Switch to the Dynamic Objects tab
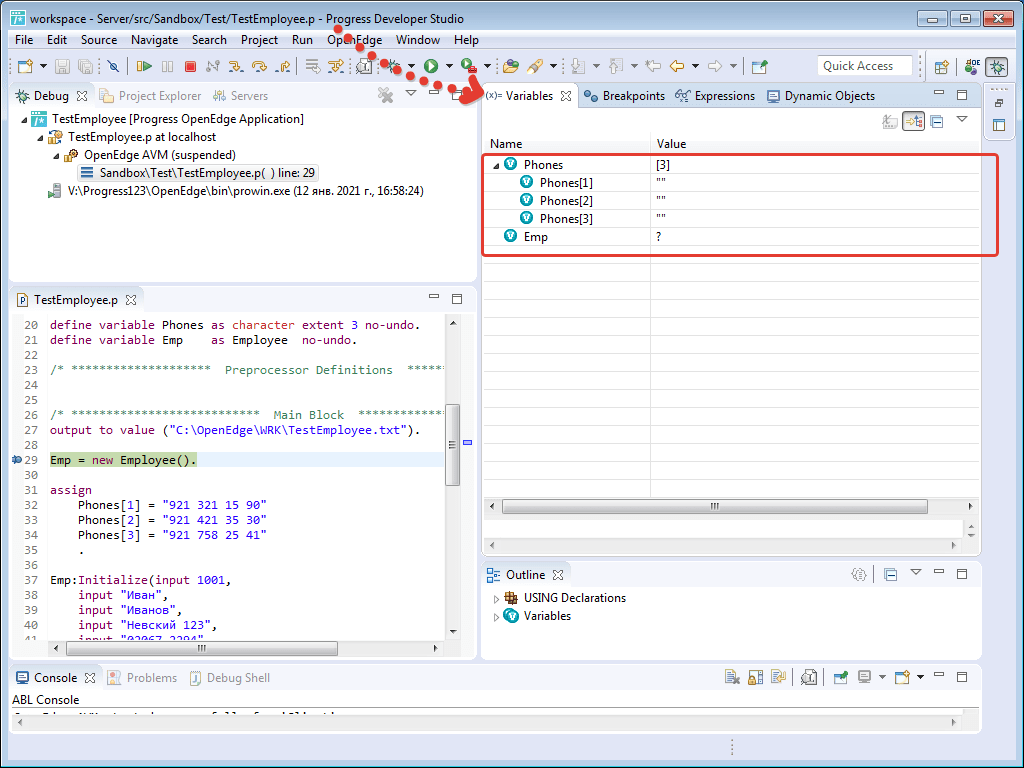The height and width of the screenshot is (768, 1024). pos(820,96)
